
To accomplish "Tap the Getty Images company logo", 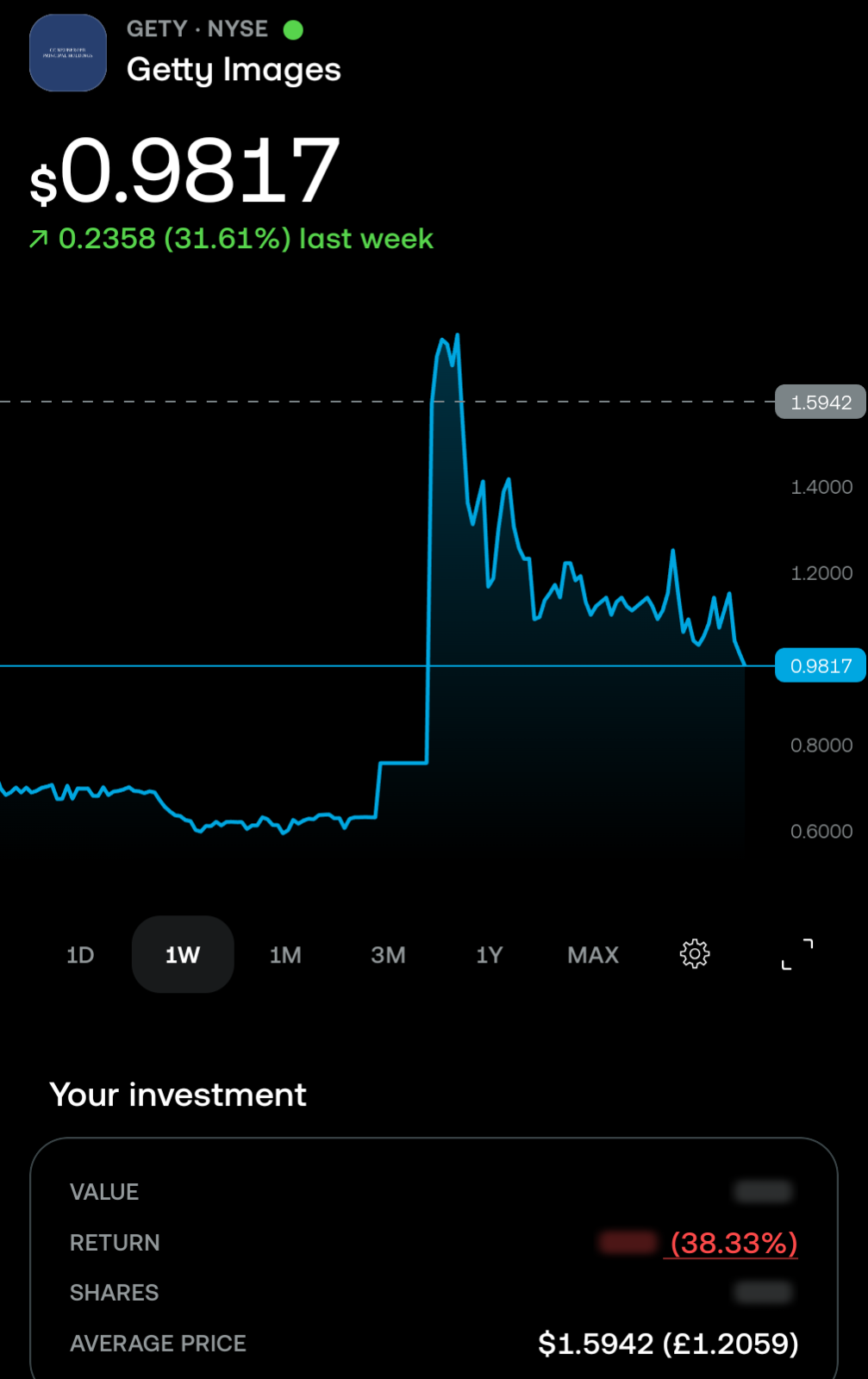I will [x=68, y=53].
